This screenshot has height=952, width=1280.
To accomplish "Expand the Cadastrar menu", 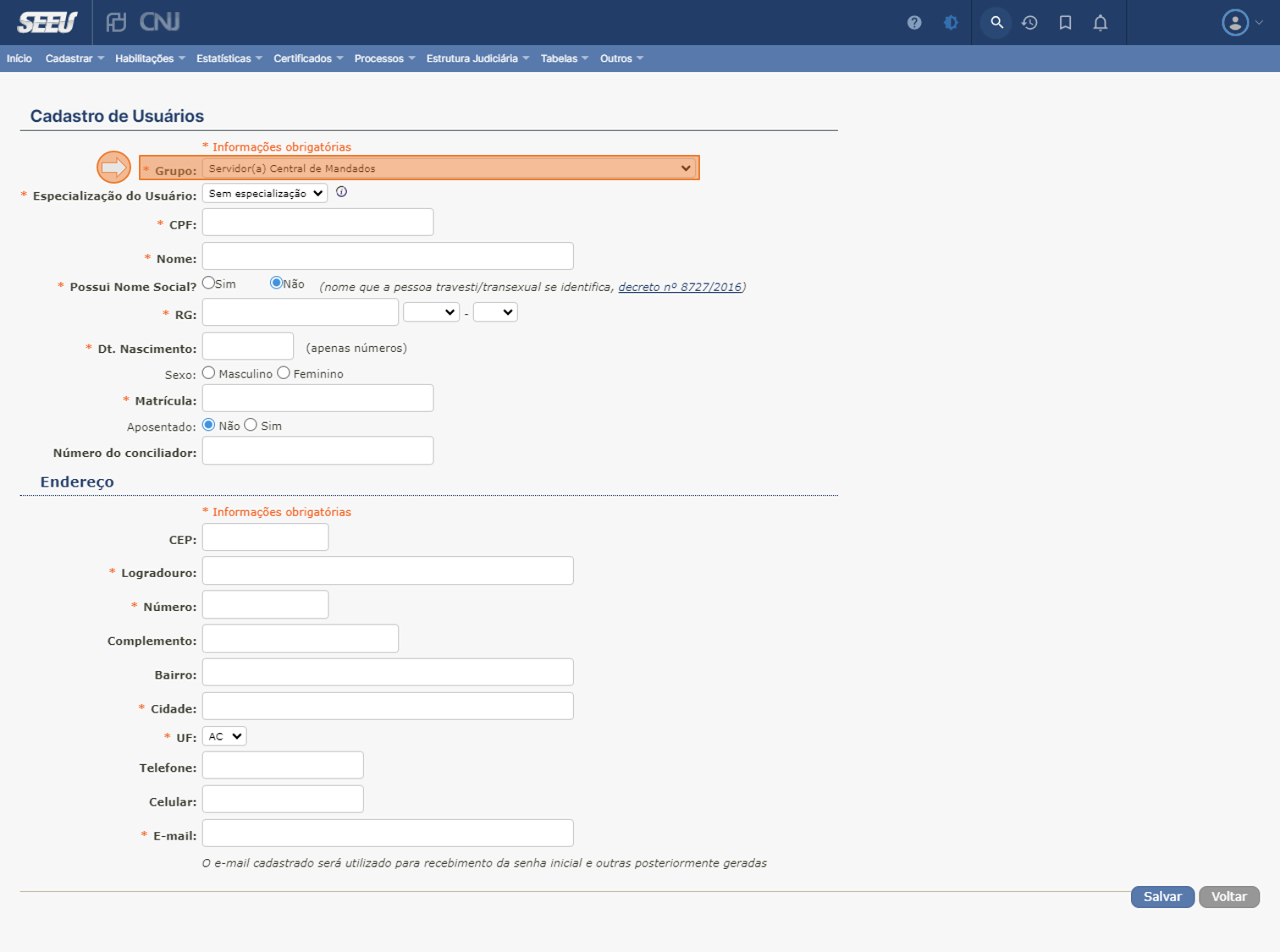I will [74, 58].
